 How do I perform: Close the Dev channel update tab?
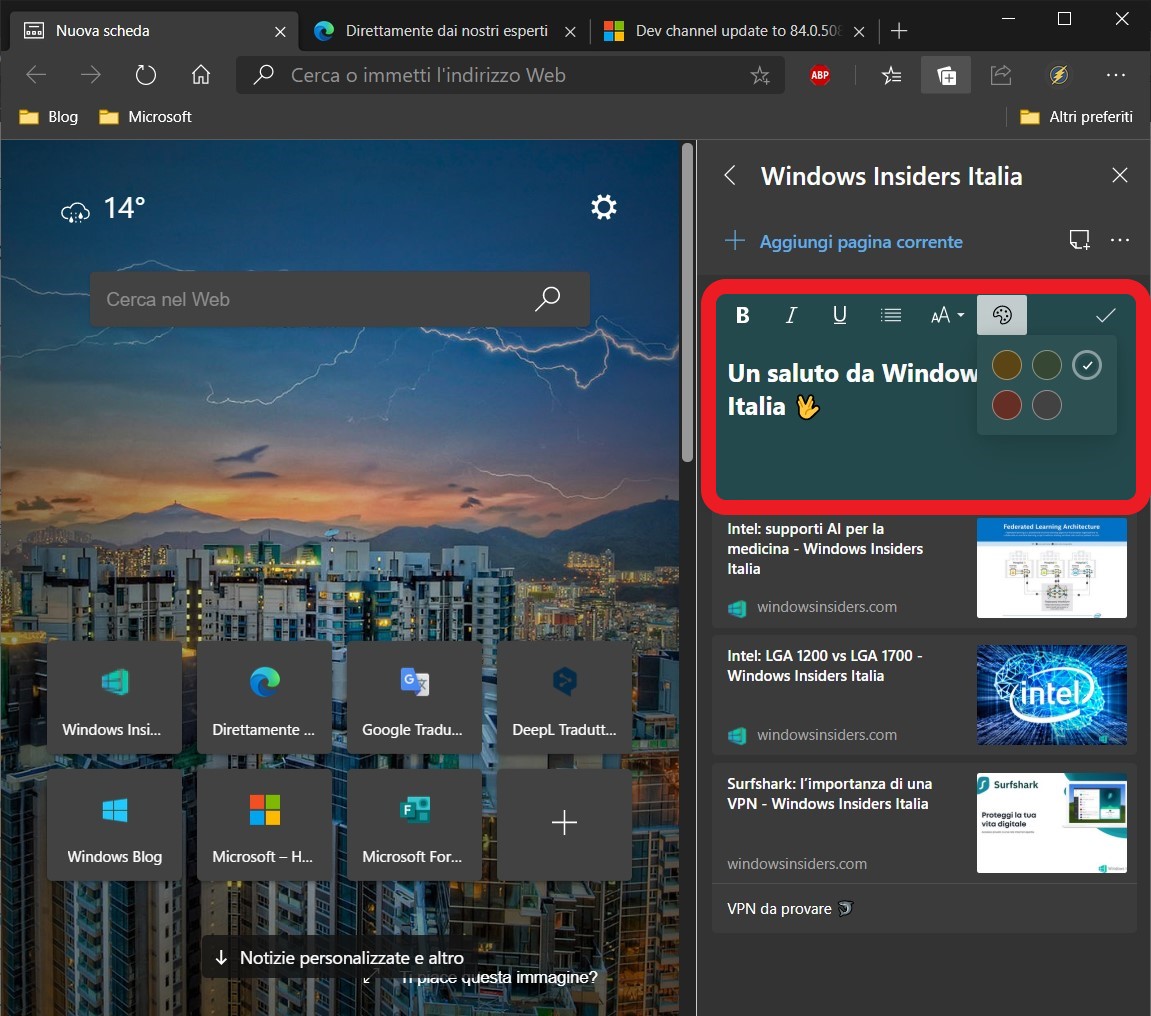859,32
